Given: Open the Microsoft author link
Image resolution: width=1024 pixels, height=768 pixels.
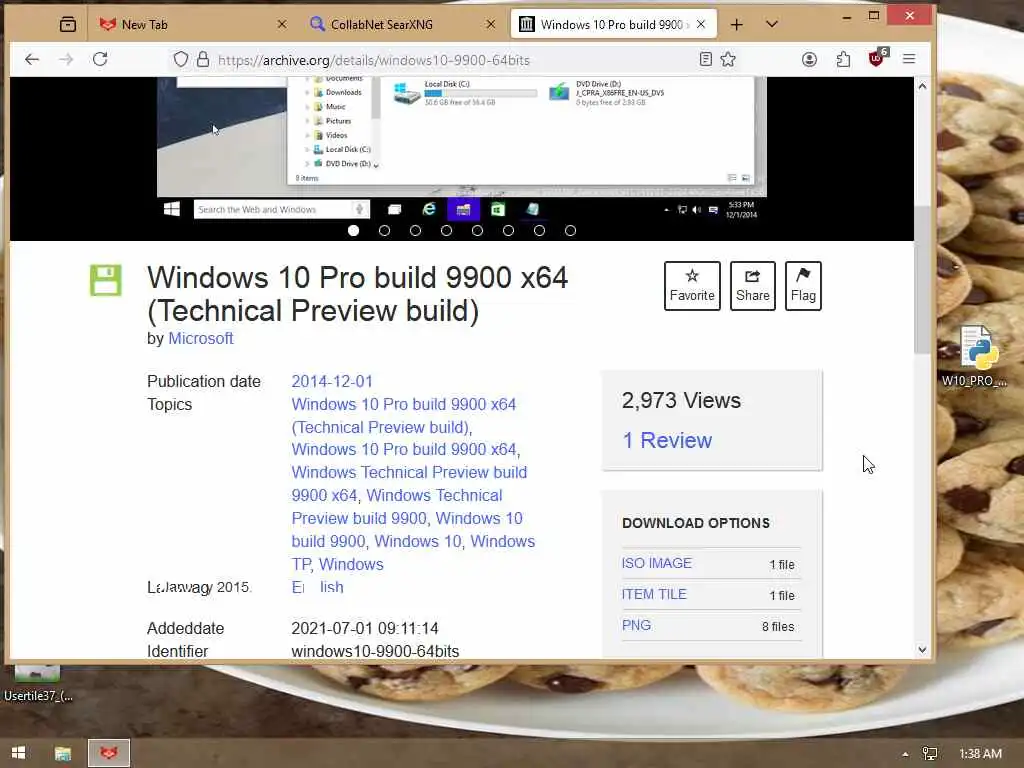Looking at the screenshot, I should [200, 338].
